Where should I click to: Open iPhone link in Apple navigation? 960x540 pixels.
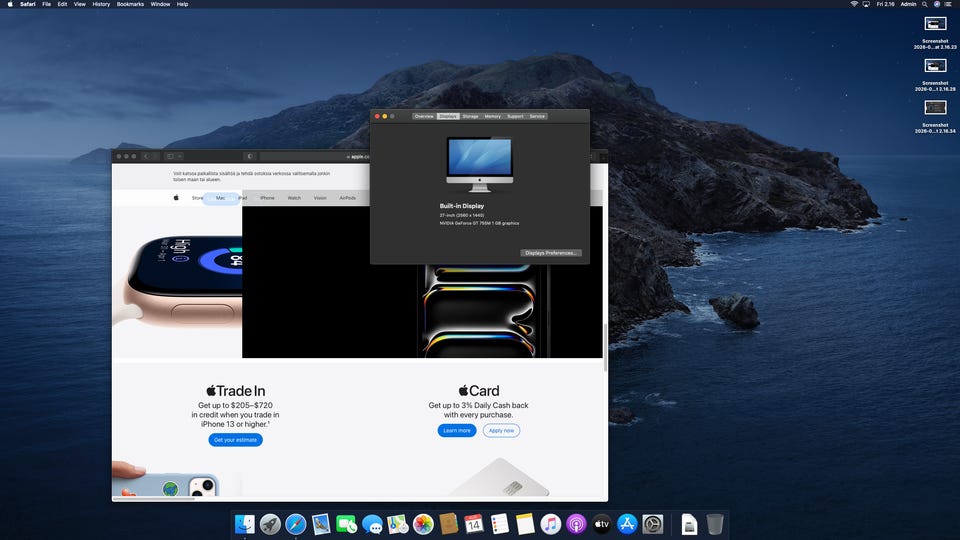coord(268,198)
